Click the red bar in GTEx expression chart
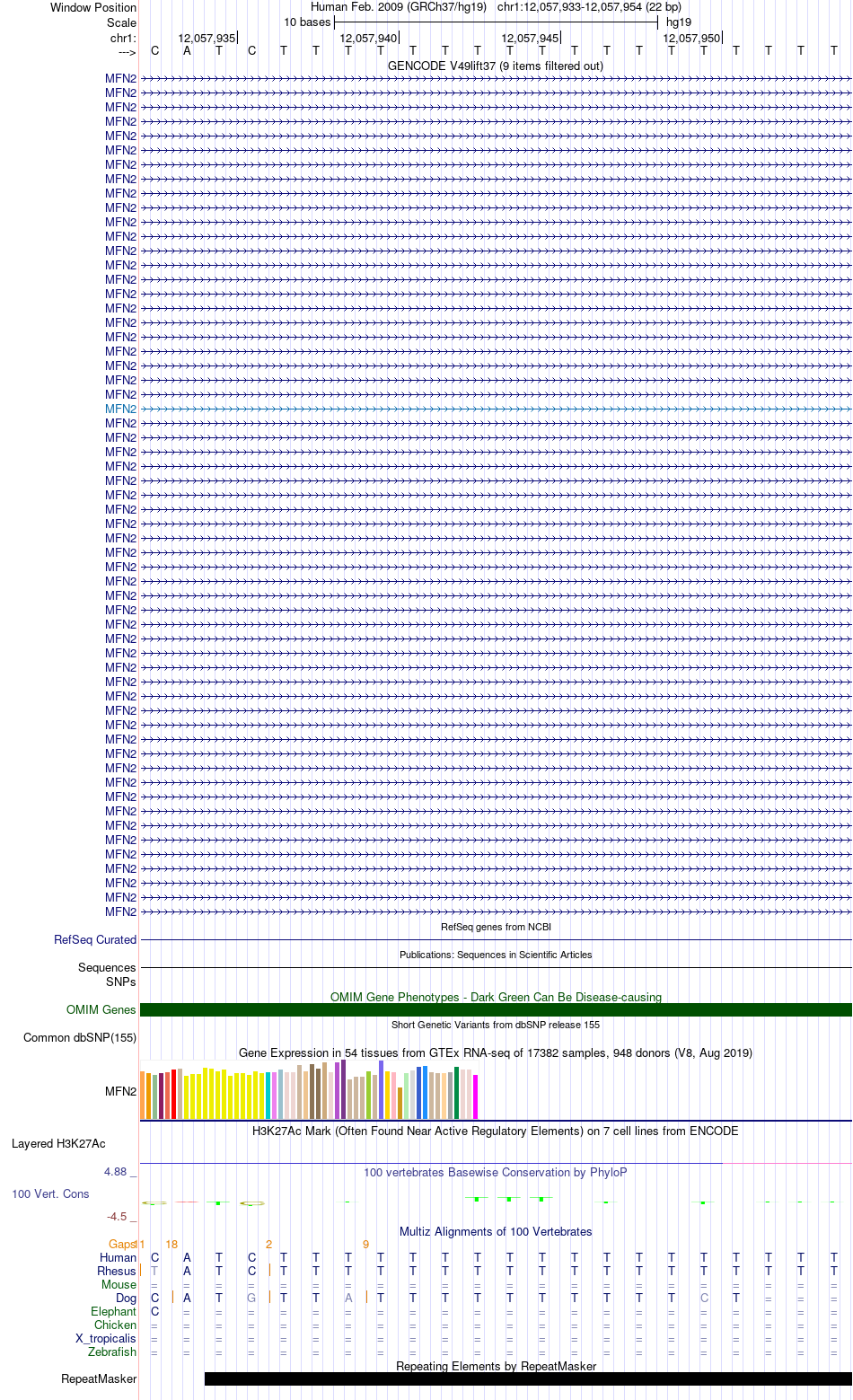This screenshot has width=853, height=1400. 173,1094
